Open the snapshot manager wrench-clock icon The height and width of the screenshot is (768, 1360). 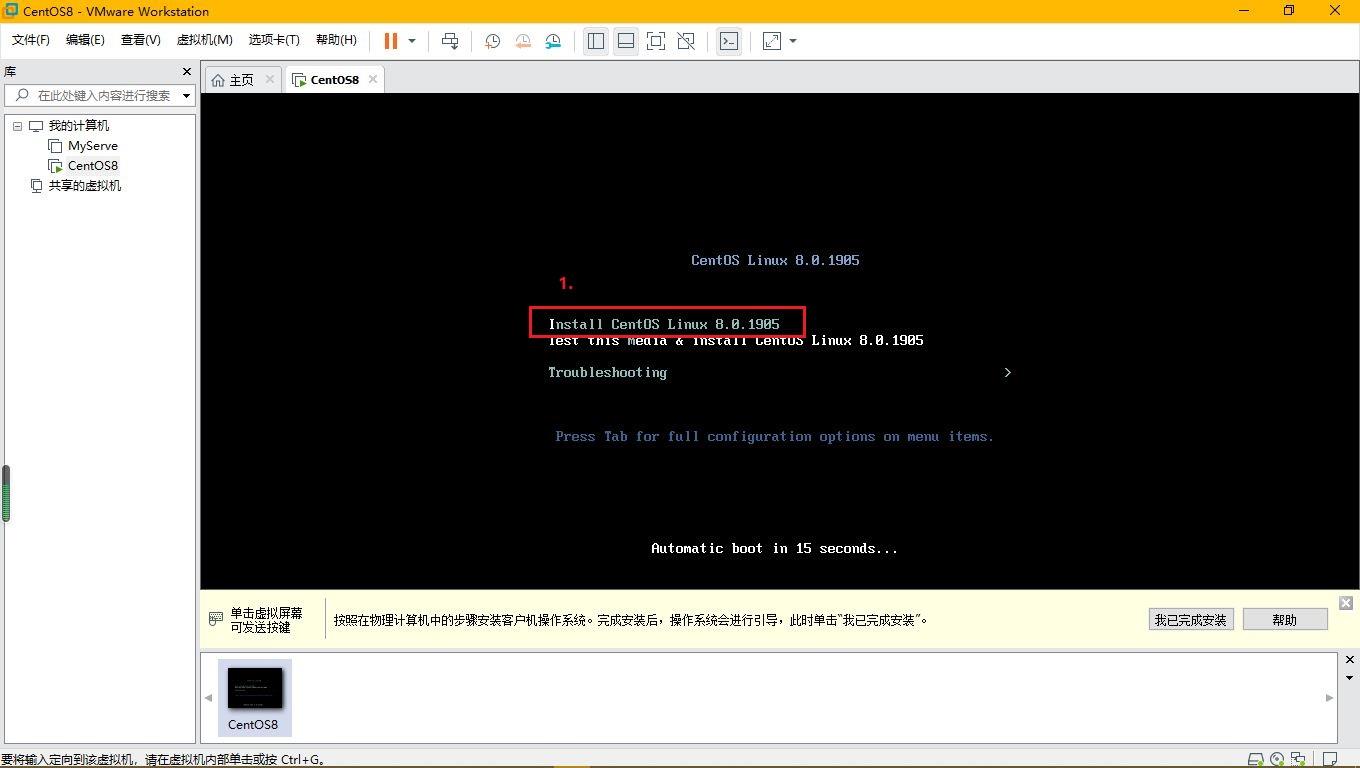point(553,41)
